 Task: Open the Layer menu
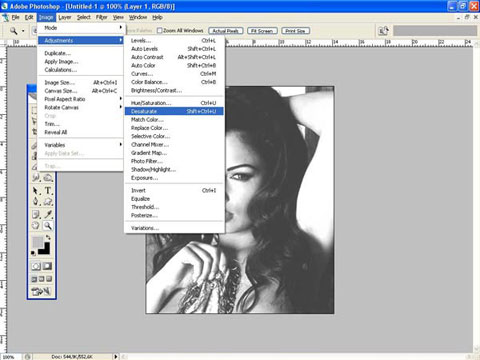click(x=65, y=17)
